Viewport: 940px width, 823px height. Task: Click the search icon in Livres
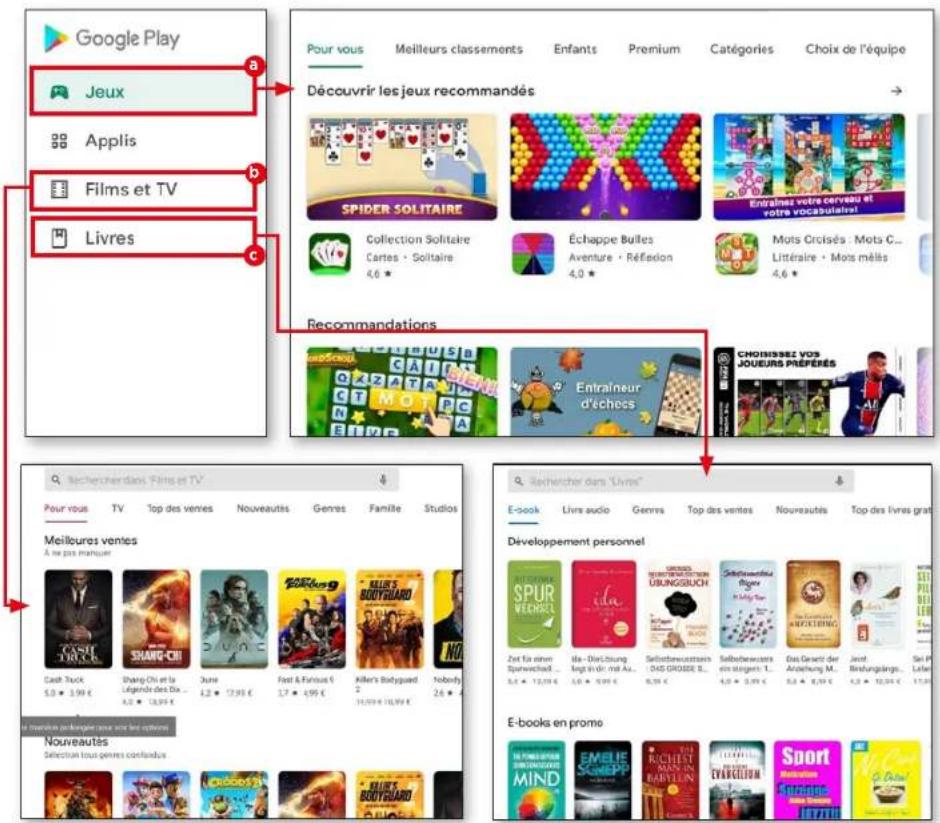(519, 481)
